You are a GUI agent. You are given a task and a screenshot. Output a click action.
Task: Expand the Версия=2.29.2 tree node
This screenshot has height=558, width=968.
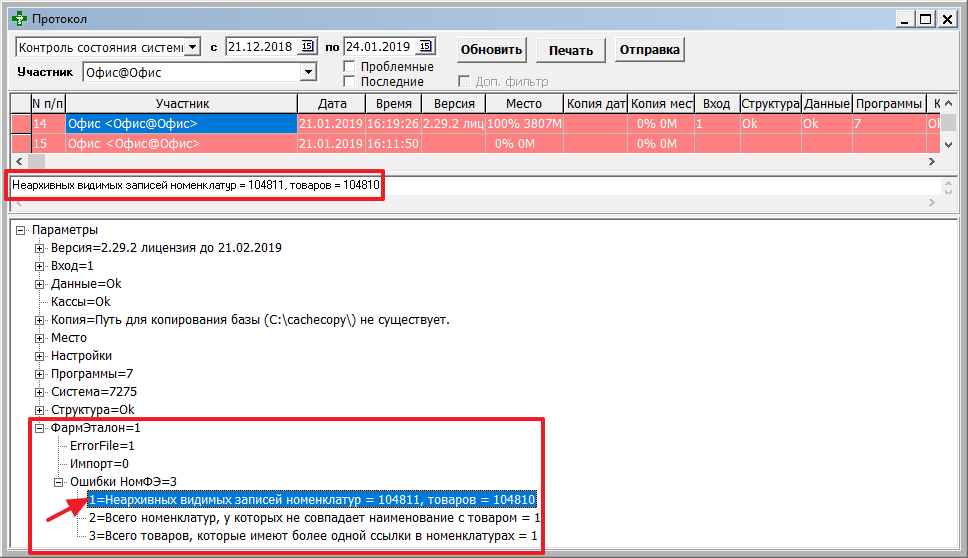[x=40, y=248]
